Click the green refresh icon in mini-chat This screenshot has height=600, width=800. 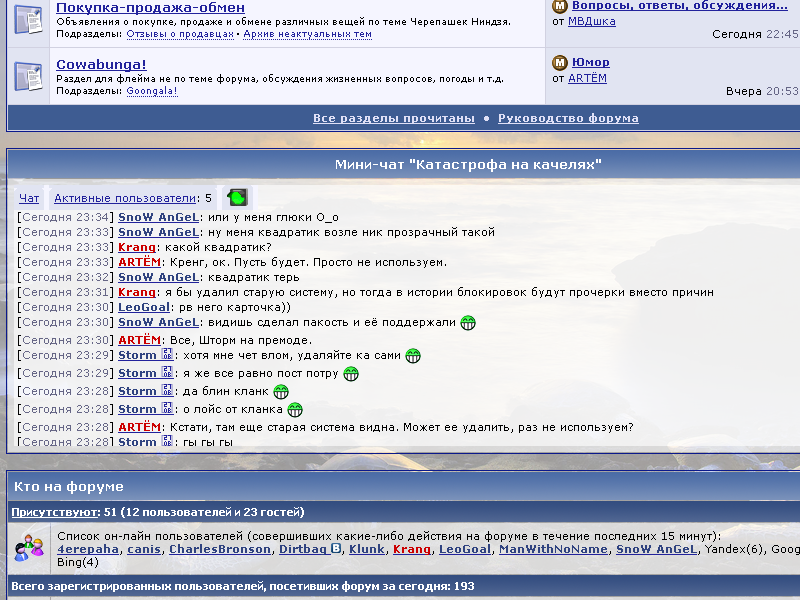(237, 197)
